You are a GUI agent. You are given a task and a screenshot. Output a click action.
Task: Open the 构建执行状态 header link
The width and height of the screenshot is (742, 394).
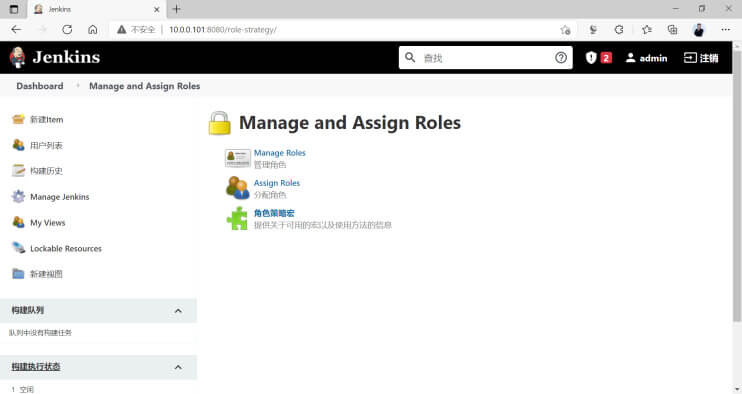click(36, 367)
